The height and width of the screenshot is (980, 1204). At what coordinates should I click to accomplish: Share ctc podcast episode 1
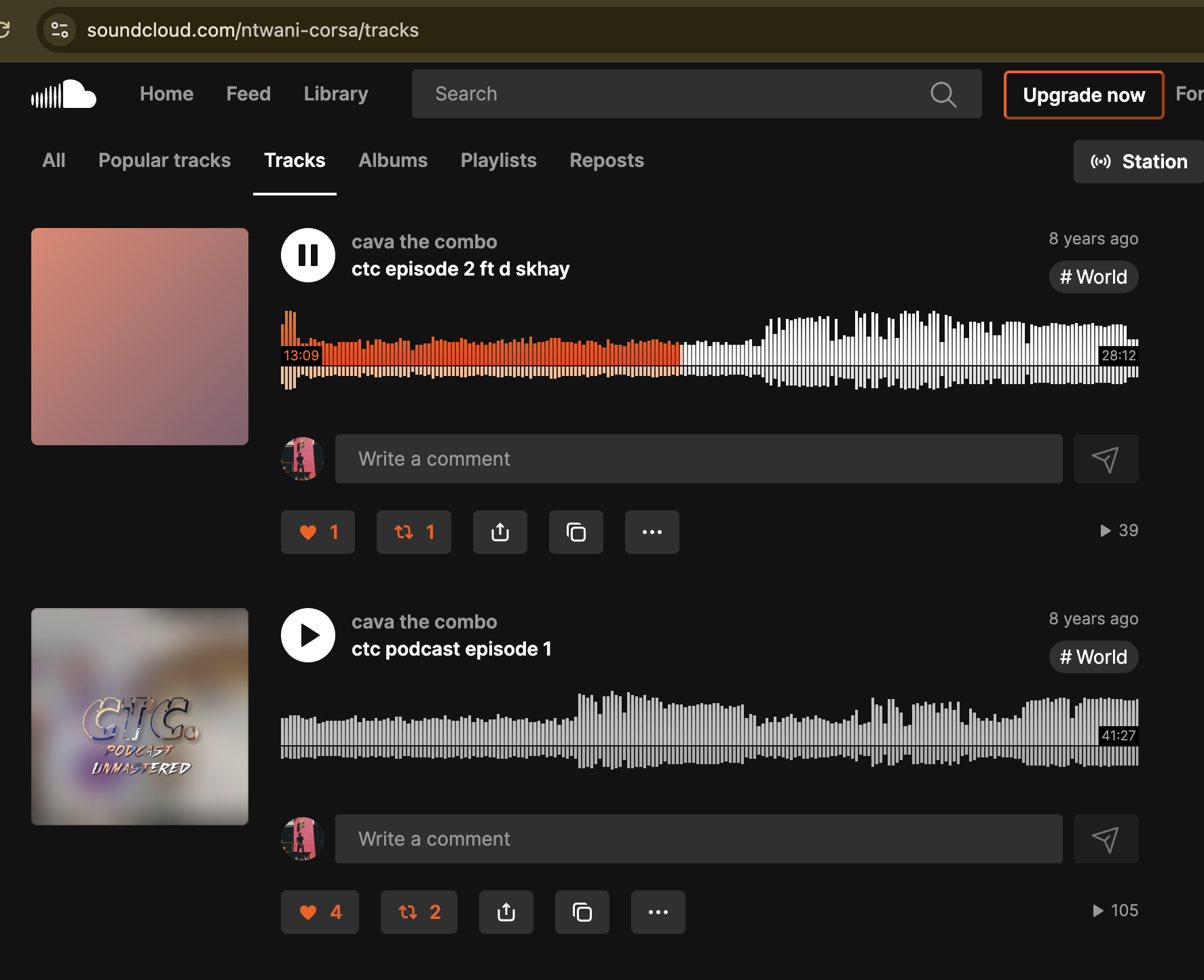click(506, 912)
